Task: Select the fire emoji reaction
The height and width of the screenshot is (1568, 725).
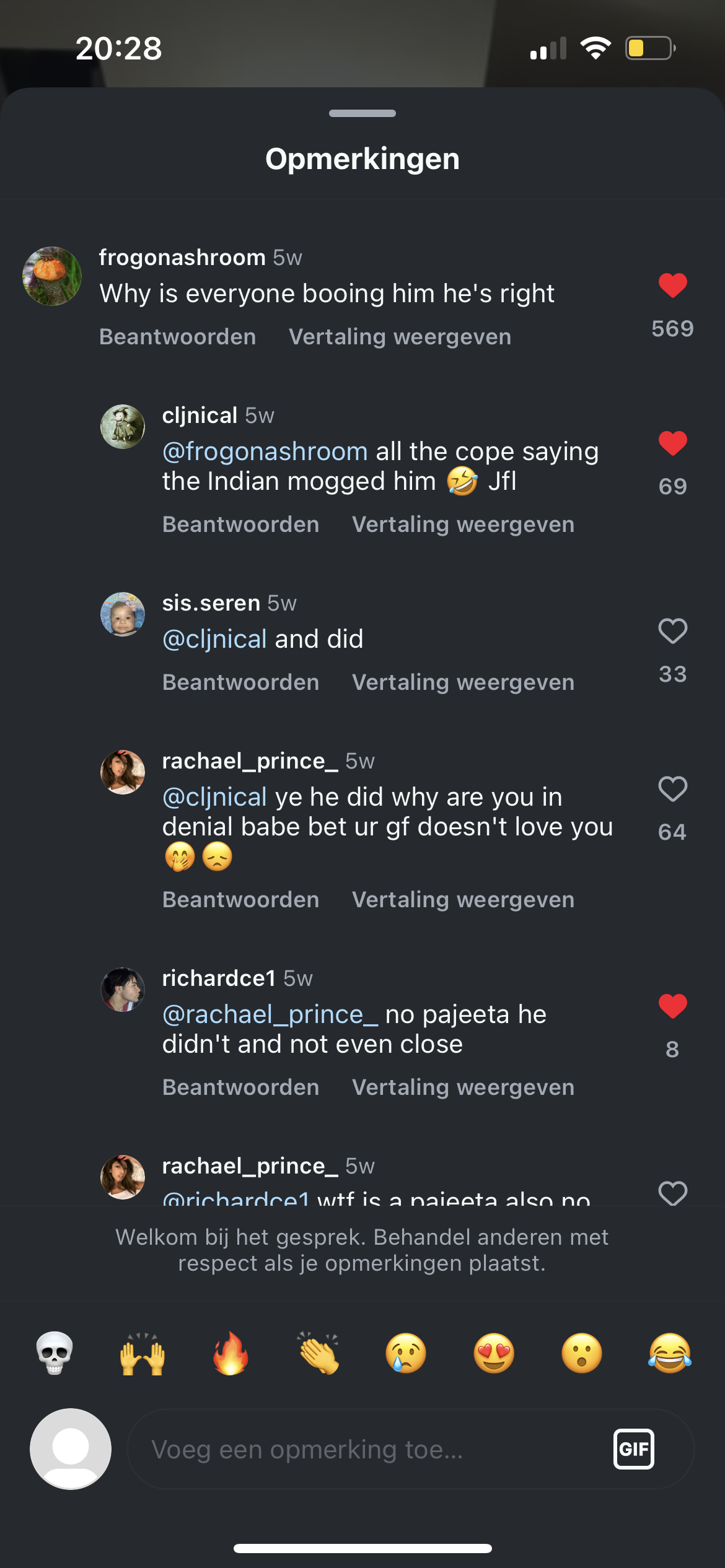Action: click(231, 1353)
